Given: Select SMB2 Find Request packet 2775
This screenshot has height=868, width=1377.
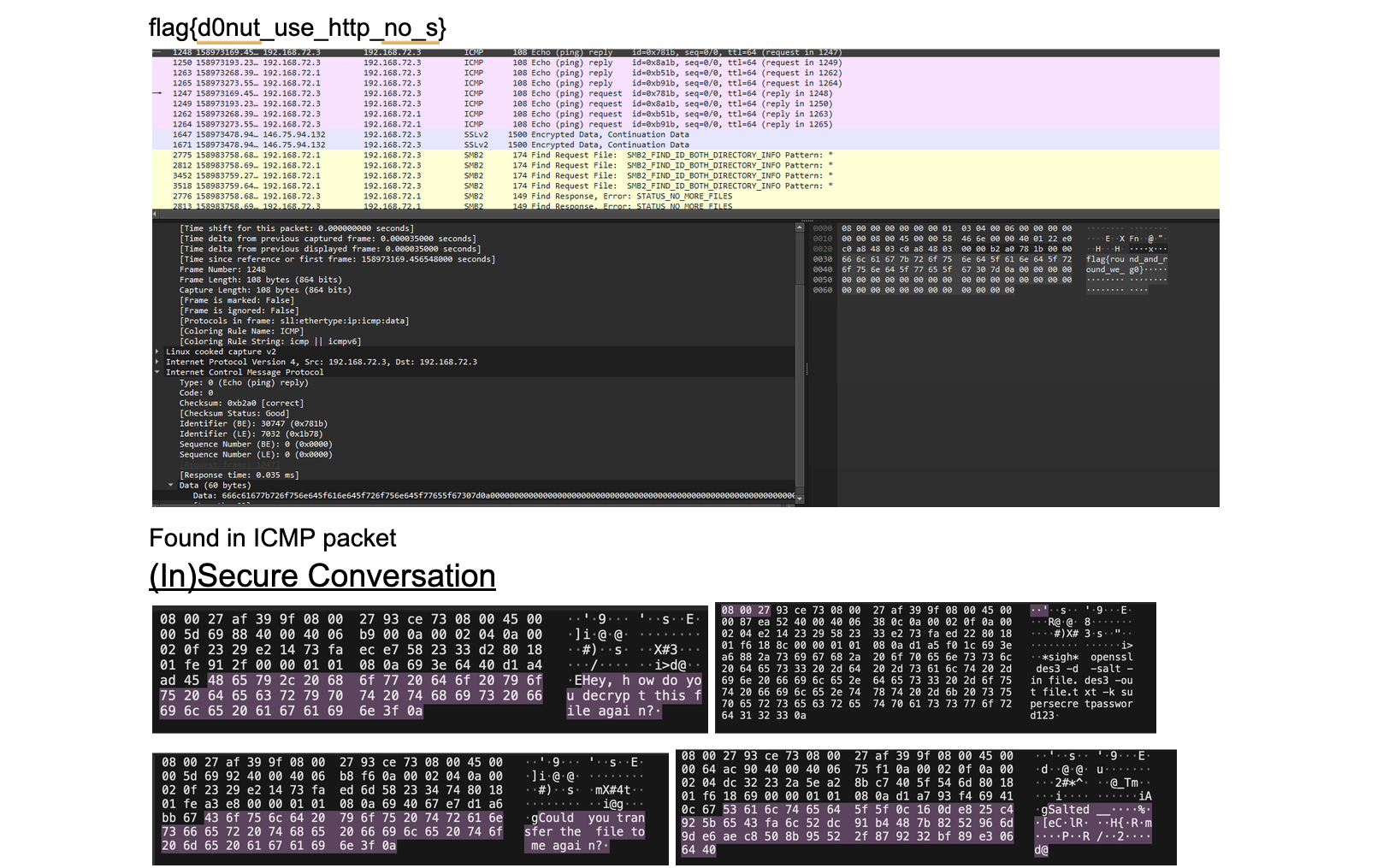Looking at the screenshot, I should tap(685, 155).
